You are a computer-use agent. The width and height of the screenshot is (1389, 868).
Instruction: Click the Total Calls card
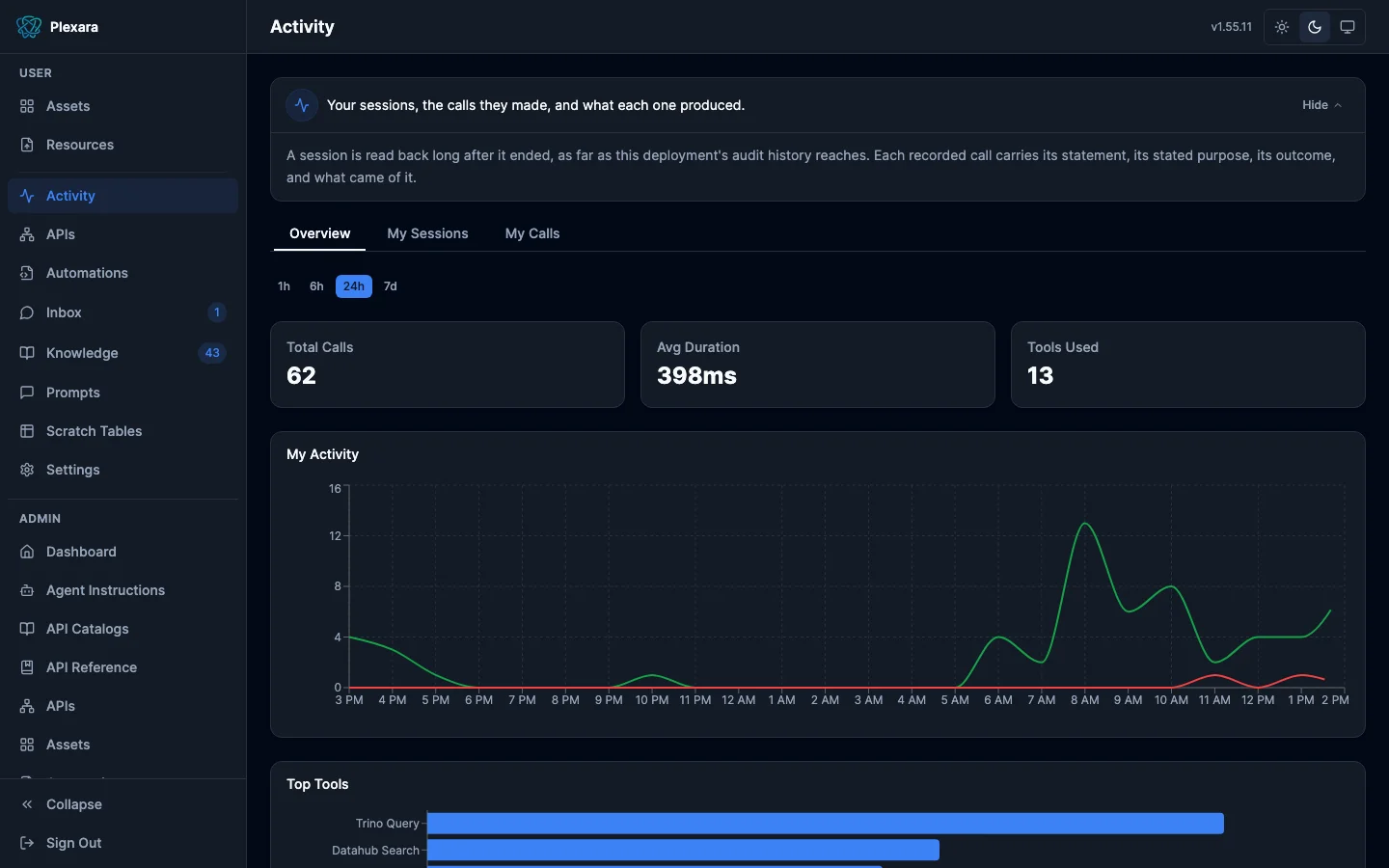[x=448, y=365]
